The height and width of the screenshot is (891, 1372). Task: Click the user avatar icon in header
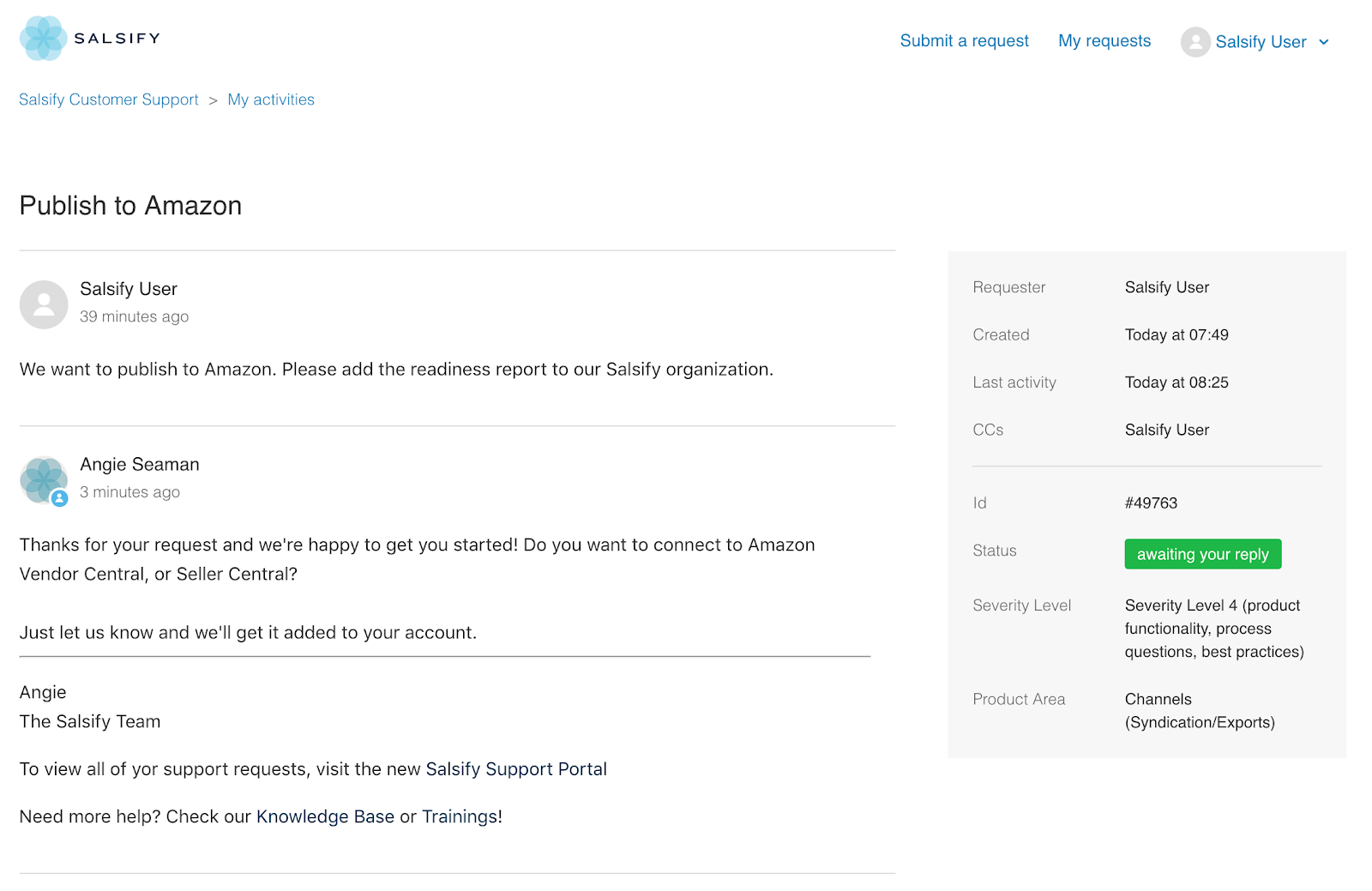(x=1194, y=42)
